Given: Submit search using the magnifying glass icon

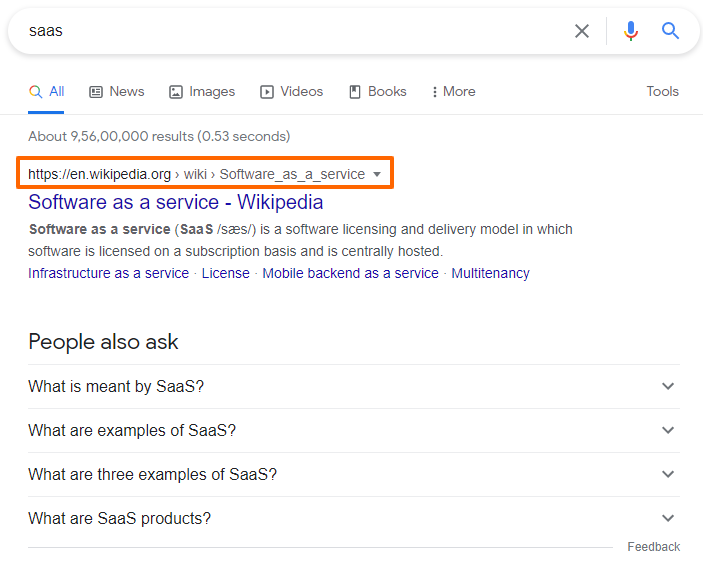Looking at the screenshot, I should click(670, 31).
